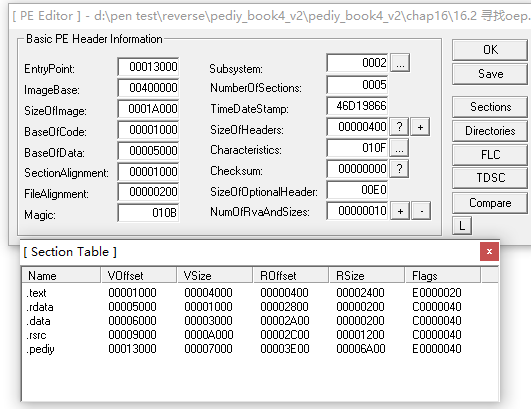The height and width of the screenshot is (409, 531).
Task: Click the SizeOfHeaders question mark button
Action: 399,127
